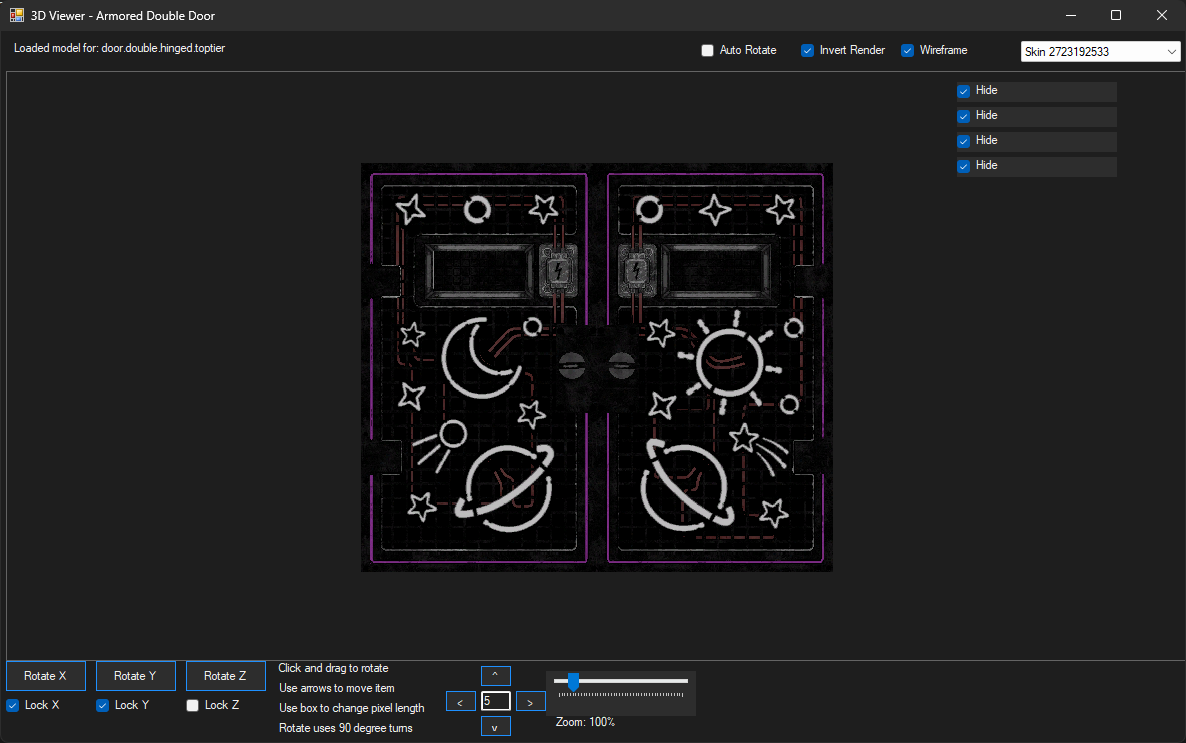
Task: Uncheck the Lock Y checkbox
Action: click(x=102, y=705)
